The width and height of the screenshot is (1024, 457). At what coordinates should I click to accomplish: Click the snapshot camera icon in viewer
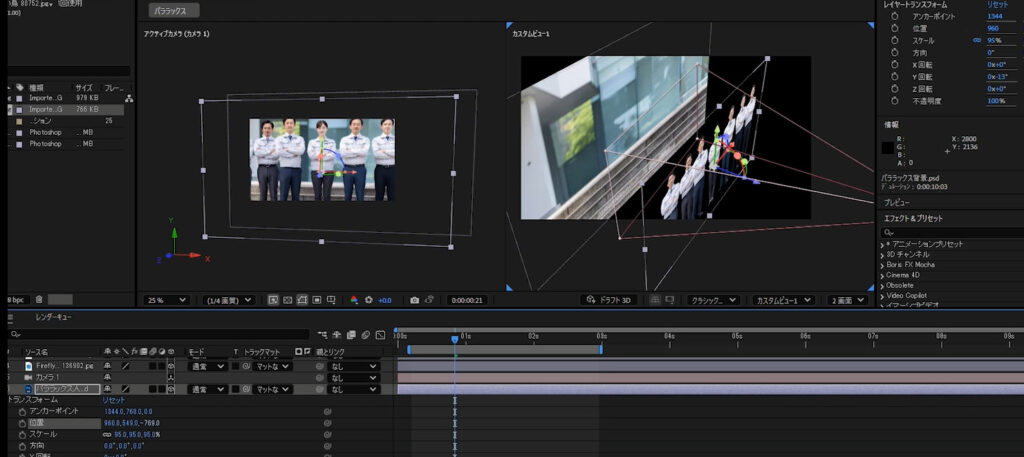pos(415,300)
